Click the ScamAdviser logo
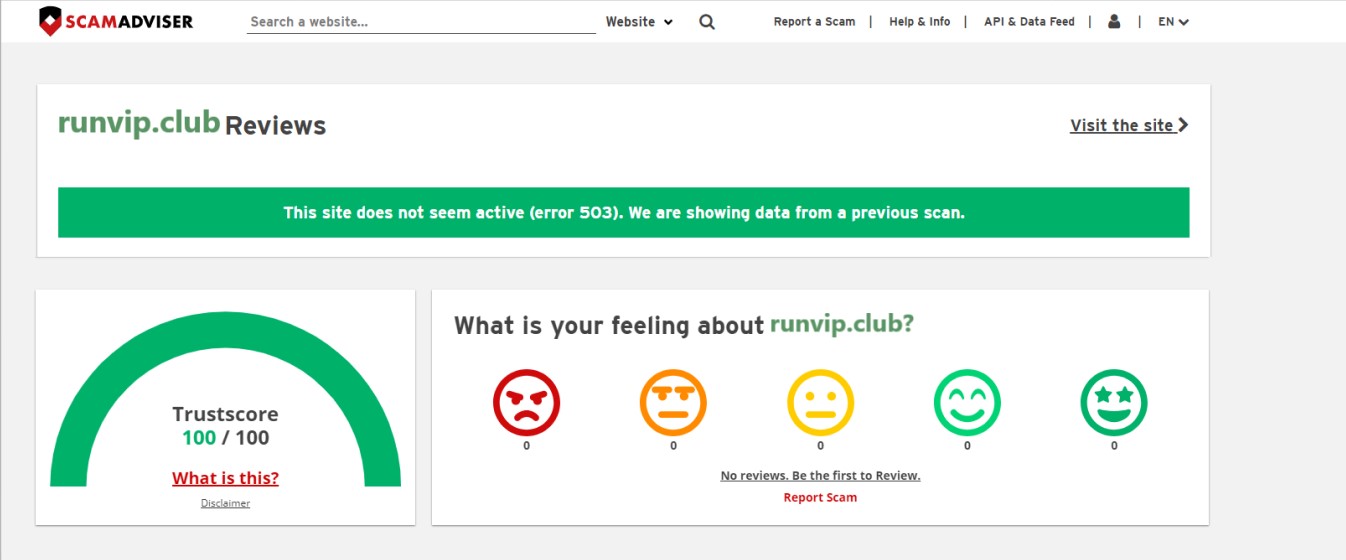Viewport: 1346px width, 560px height. click(x=115, y=21)
